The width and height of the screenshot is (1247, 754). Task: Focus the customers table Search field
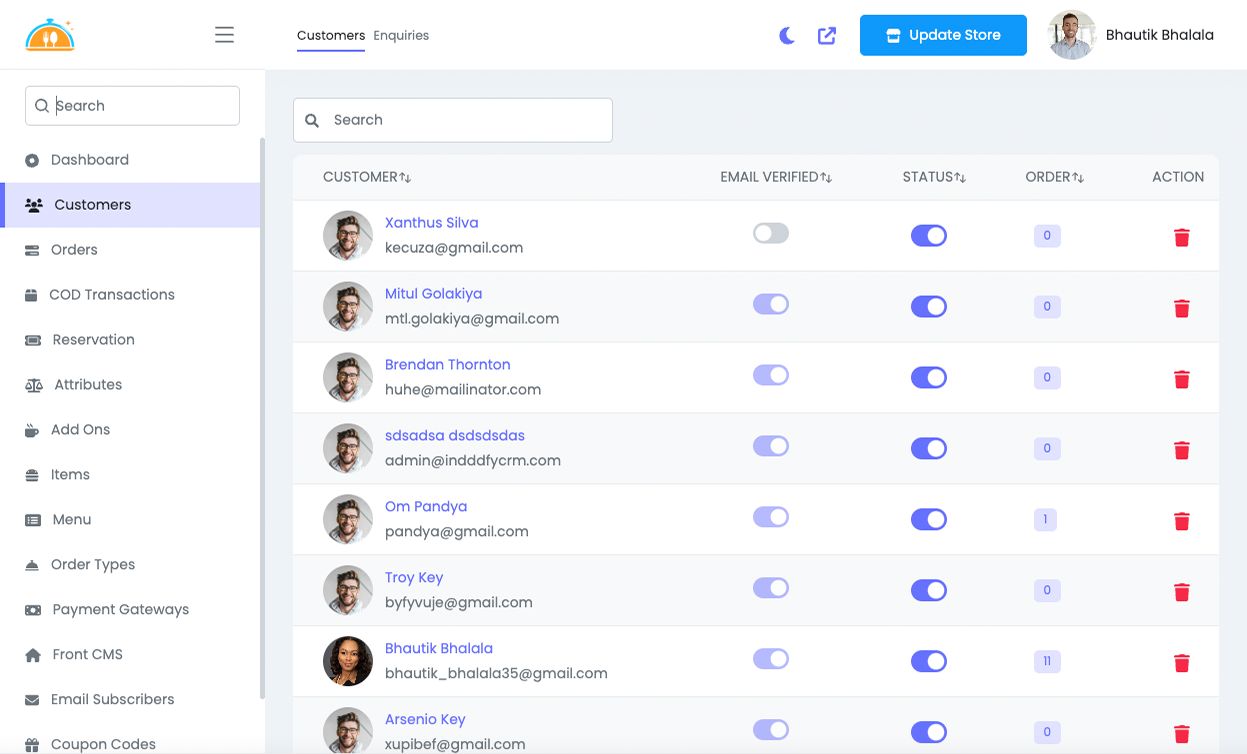point(452,120)
